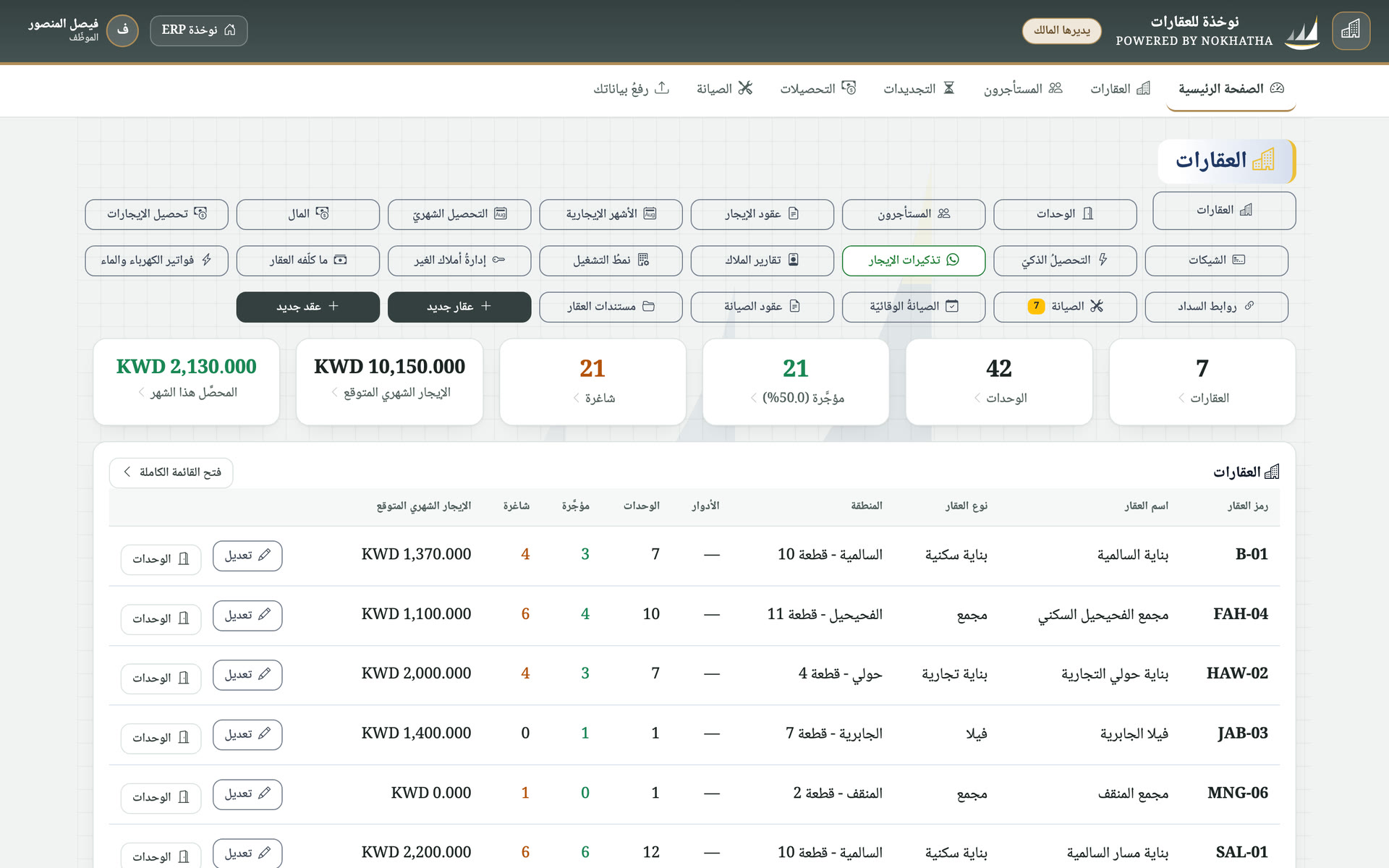Open مستندات العقار folder shortcut
The height and width of the screenshot is (868, 1389).
611,307
